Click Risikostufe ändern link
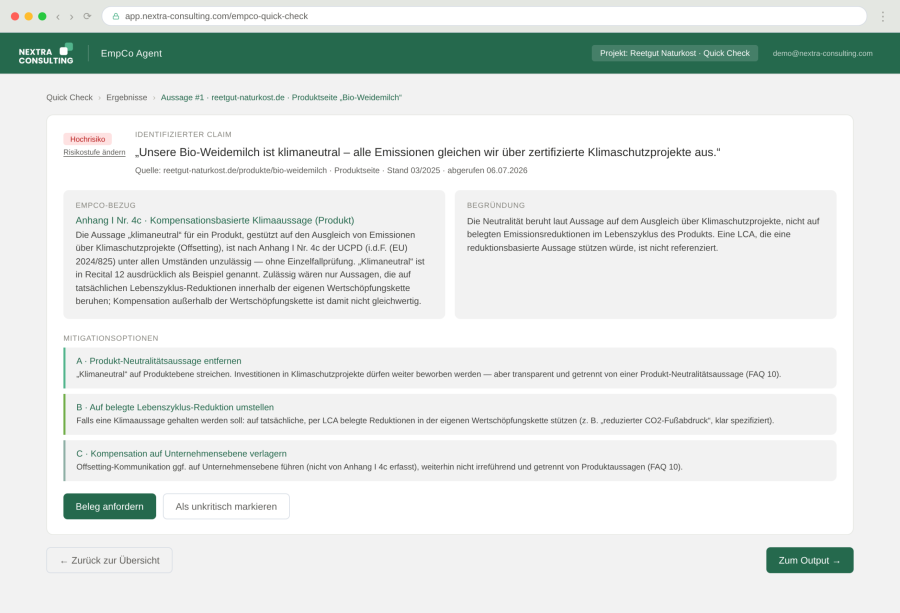This screenshot has width=900, height=613. pyautogui.click(x=95, y=152)
